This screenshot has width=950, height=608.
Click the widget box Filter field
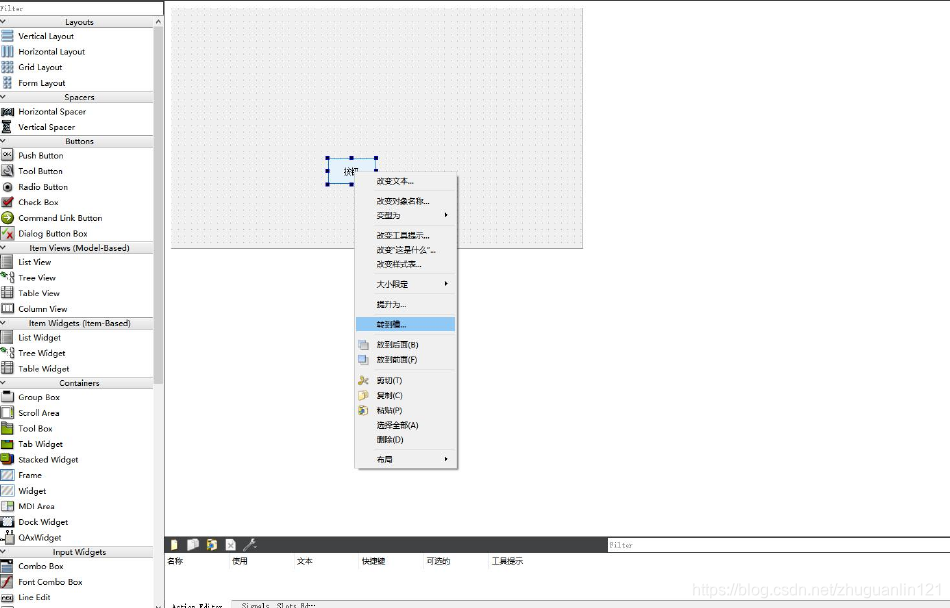[x=82, y=8]
